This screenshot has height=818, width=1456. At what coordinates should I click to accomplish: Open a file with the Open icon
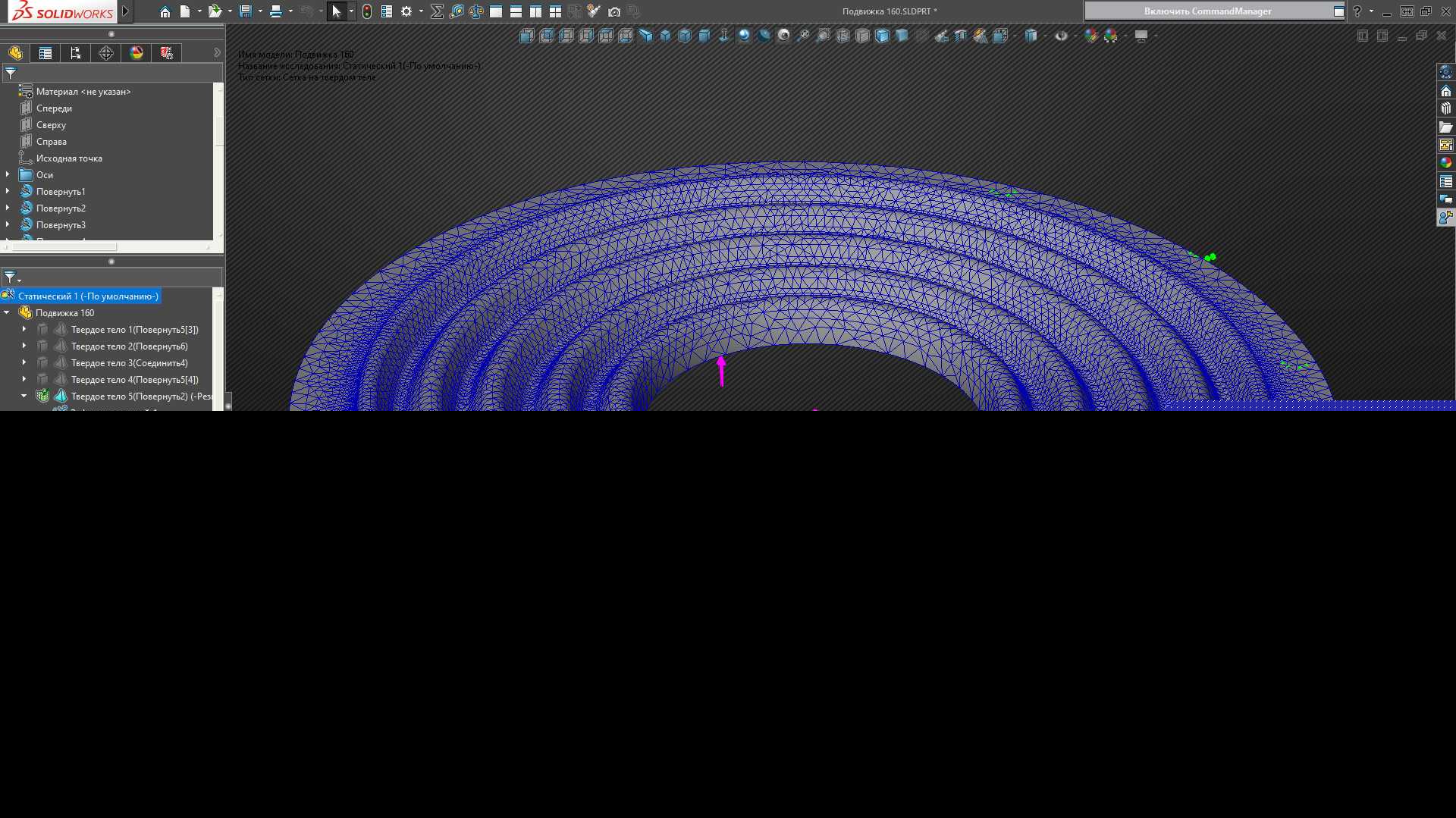tap(215, 11)
